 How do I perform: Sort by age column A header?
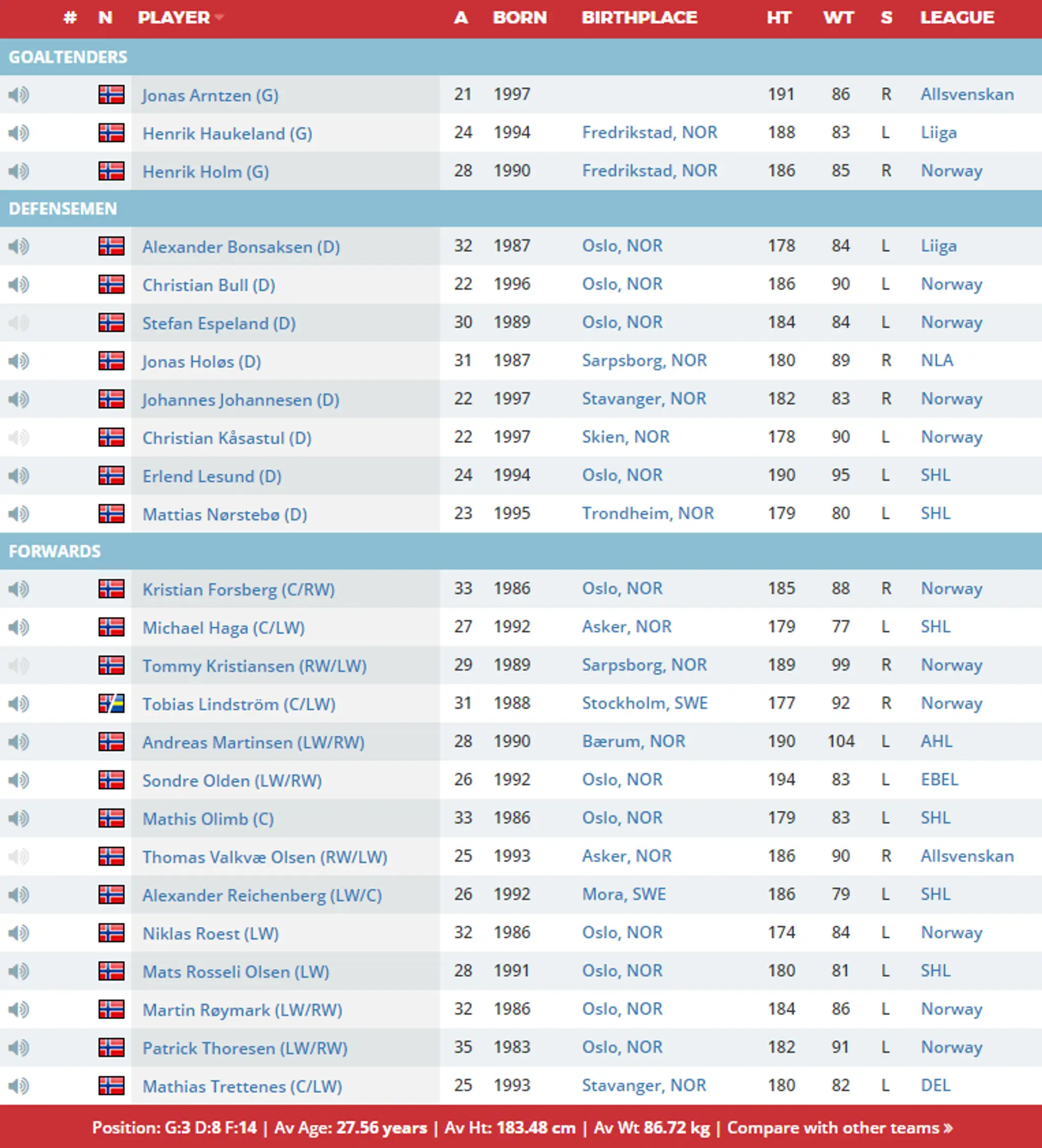click(461, 18)
